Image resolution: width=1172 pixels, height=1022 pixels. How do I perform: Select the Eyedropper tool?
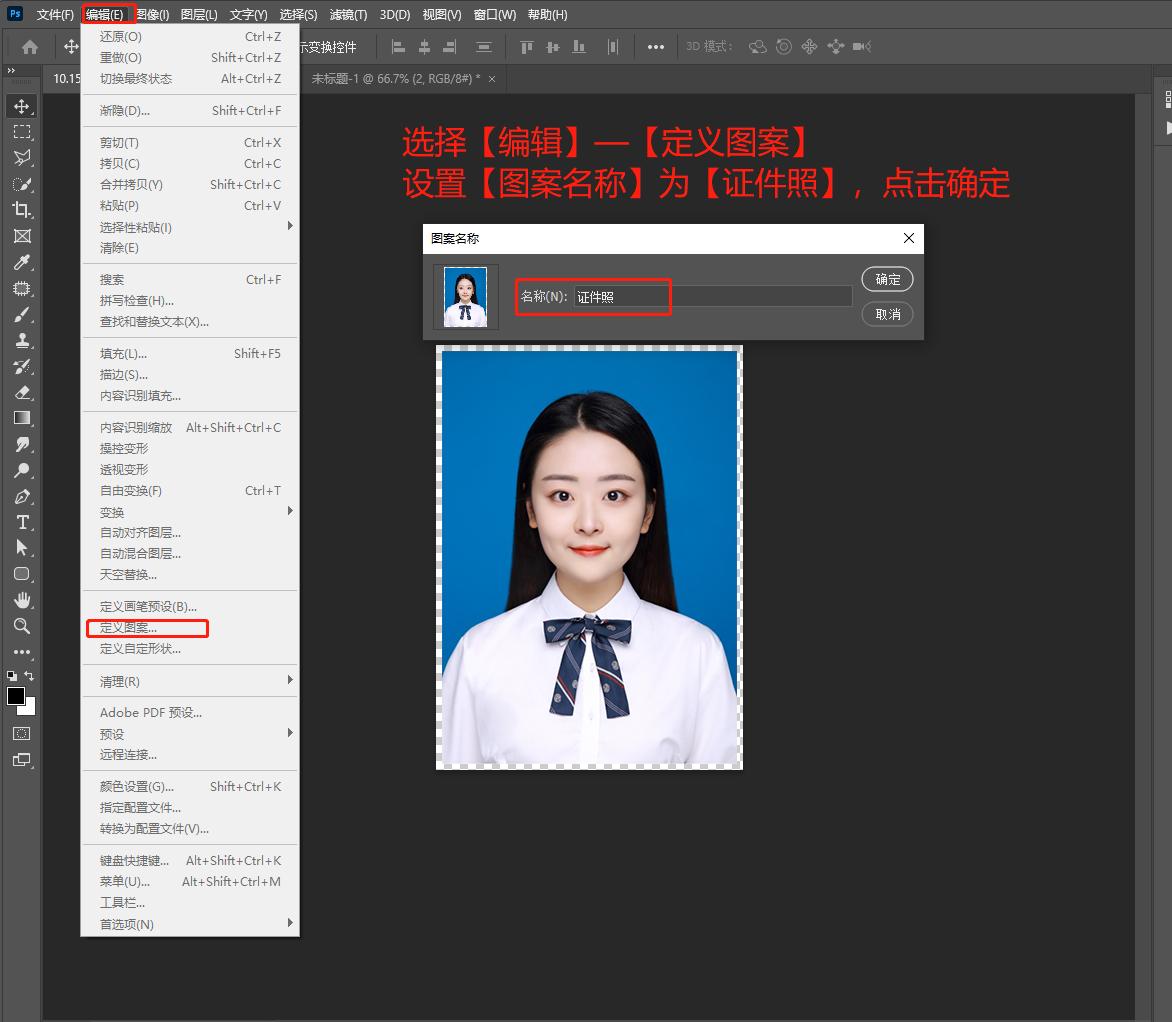point(21,262)
